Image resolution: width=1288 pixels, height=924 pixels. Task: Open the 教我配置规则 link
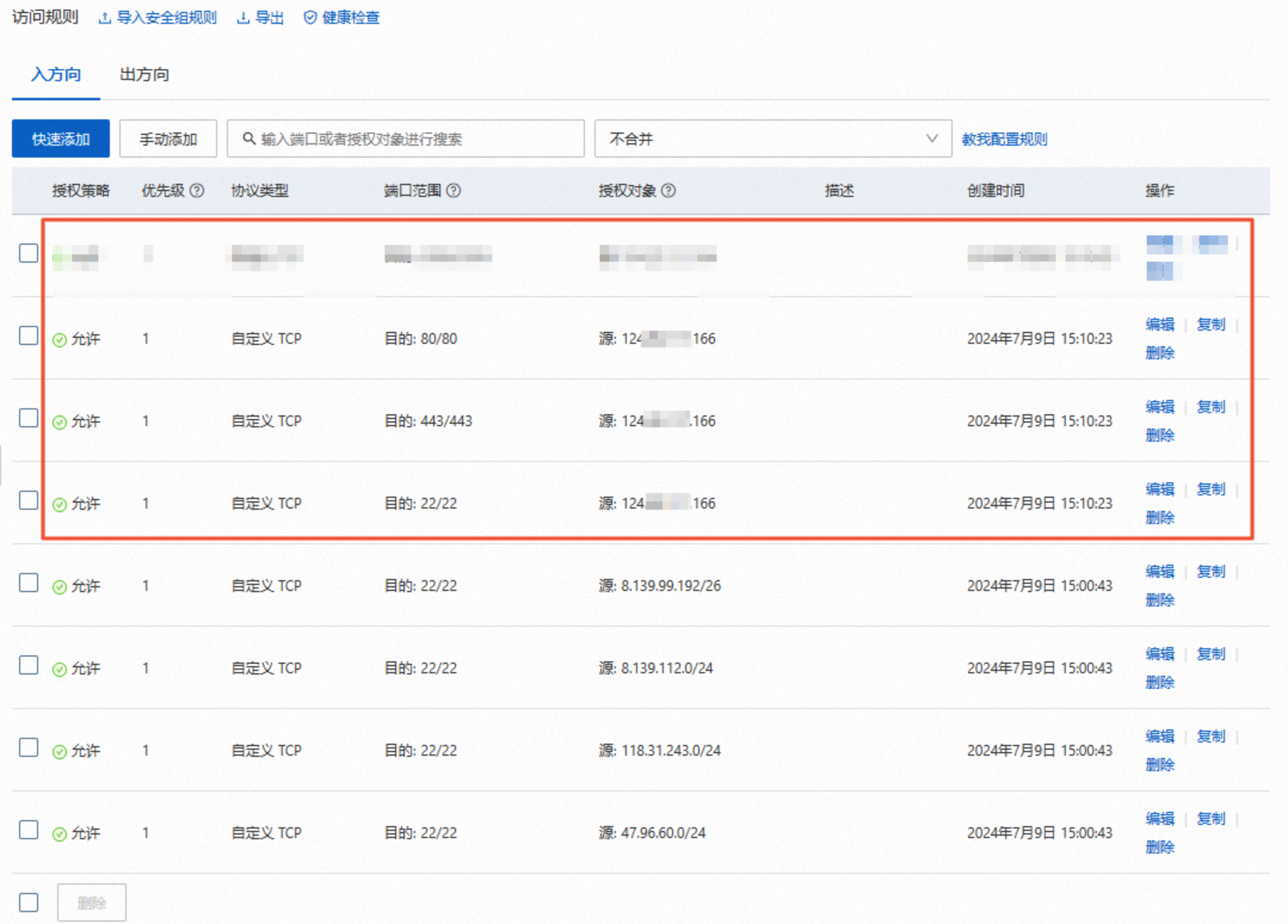(x=1004, y=139)
